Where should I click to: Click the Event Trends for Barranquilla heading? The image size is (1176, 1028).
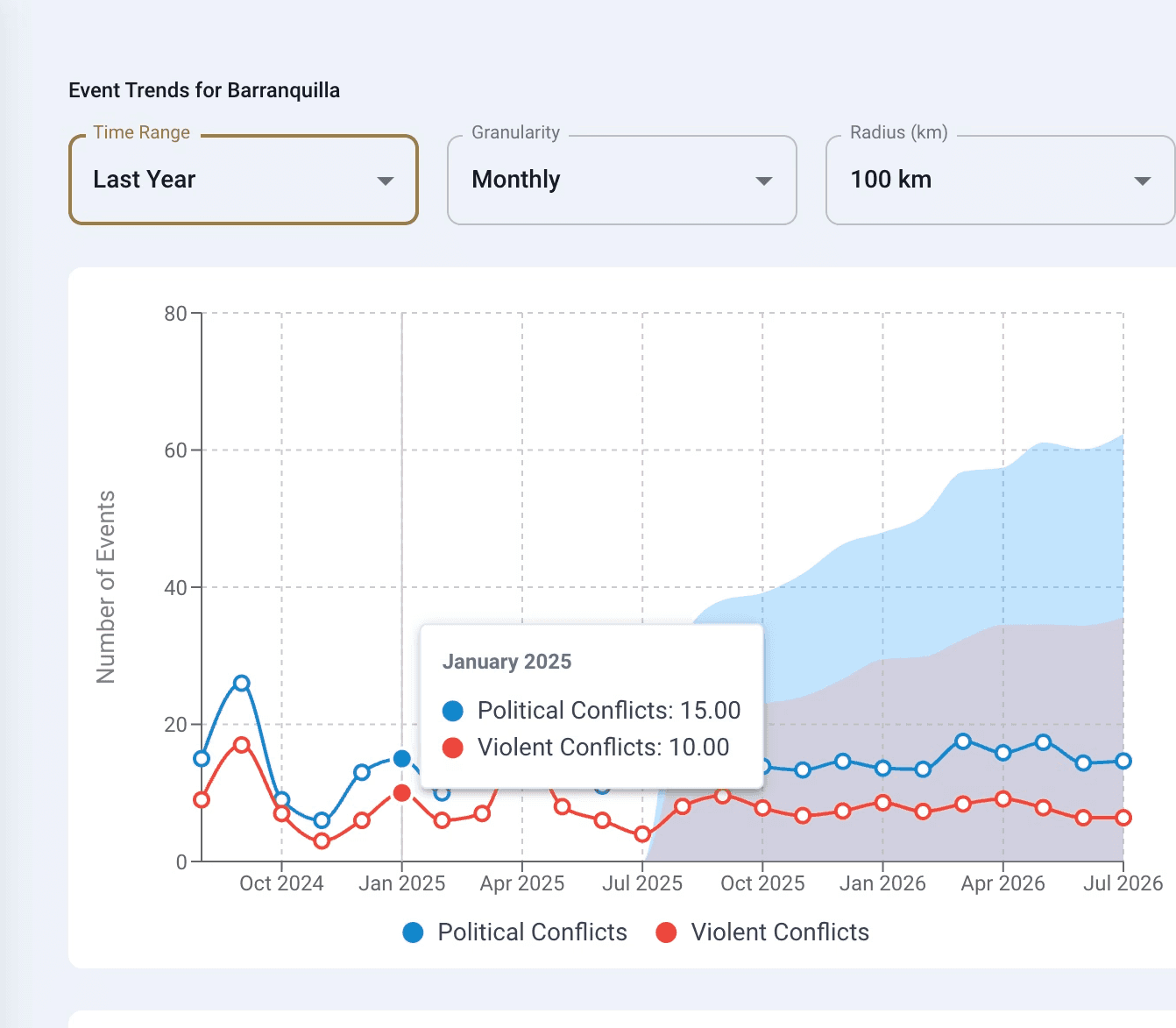pos(204,89)
